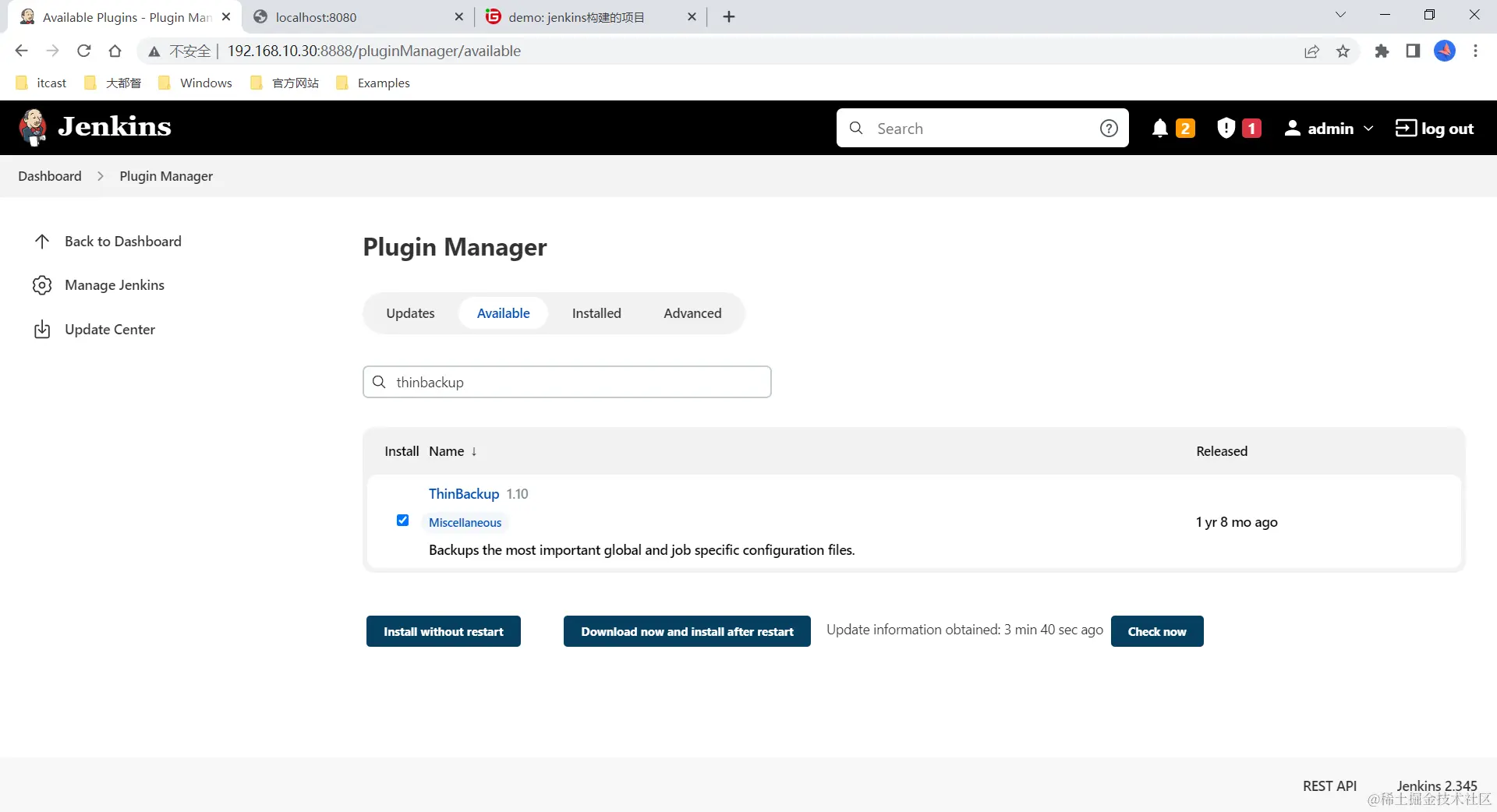Open the ThinBackup plugin link
Image resolution: width=1497 pixels, height=812 pixels.
[464, 494]
